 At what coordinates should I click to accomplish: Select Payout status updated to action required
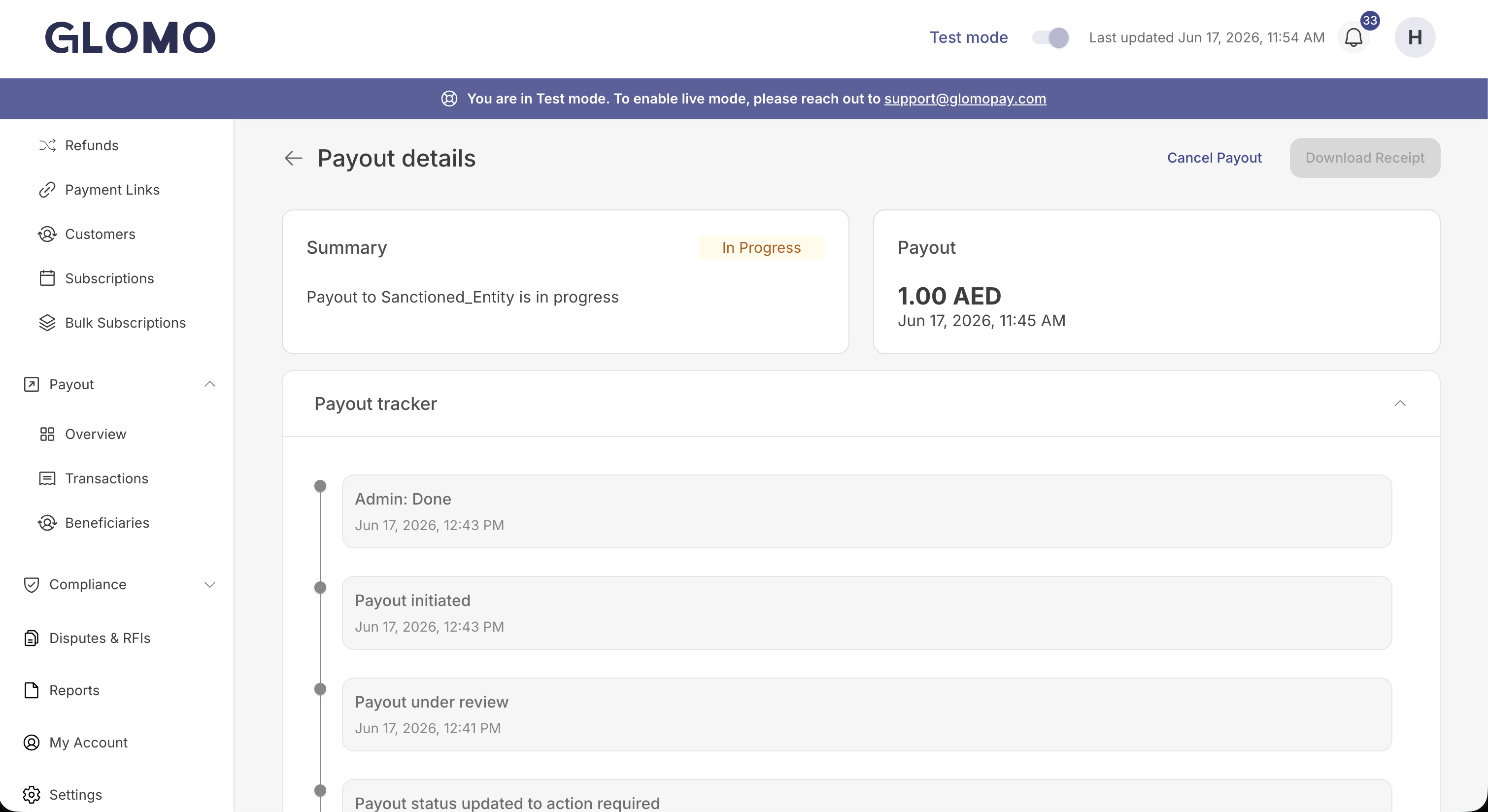867,796
